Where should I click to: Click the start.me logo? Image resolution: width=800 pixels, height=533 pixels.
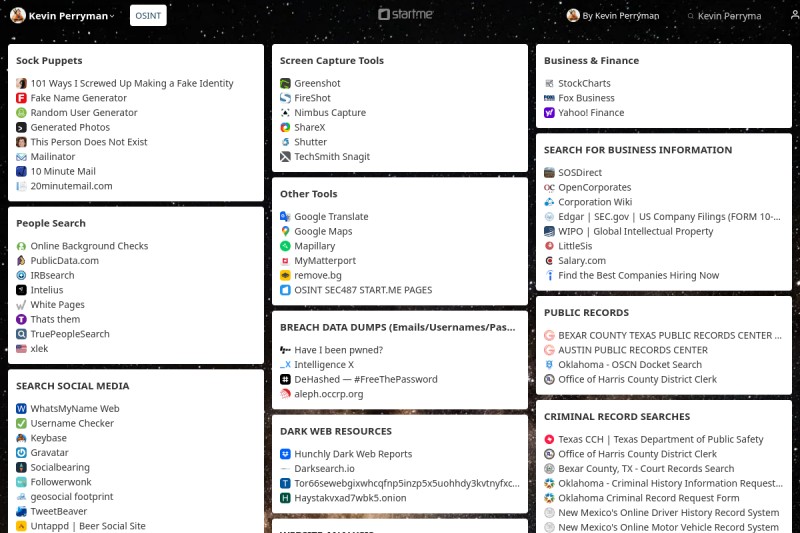click(x=405, y=14)
